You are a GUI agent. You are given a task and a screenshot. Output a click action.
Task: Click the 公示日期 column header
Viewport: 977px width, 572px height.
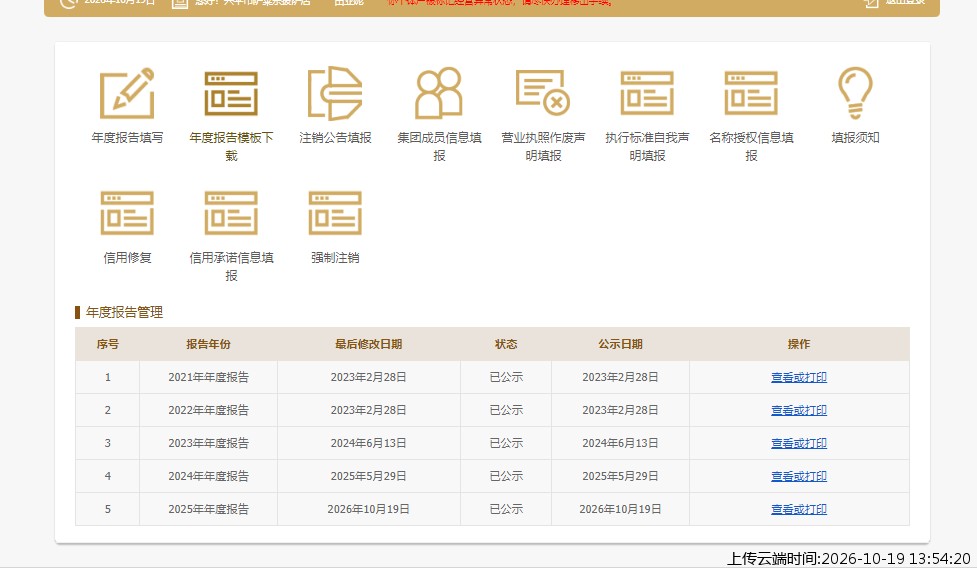click(620, 344)
